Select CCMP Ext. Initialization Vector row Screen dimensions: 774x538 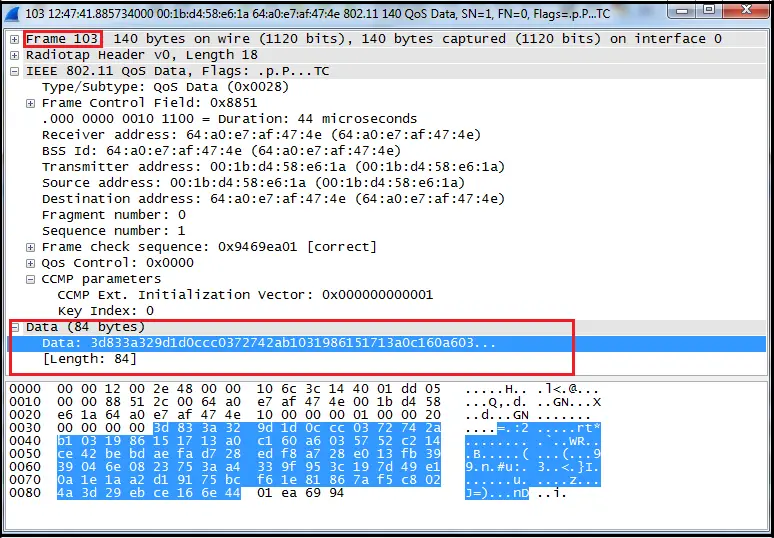click(x=387, y=295)
